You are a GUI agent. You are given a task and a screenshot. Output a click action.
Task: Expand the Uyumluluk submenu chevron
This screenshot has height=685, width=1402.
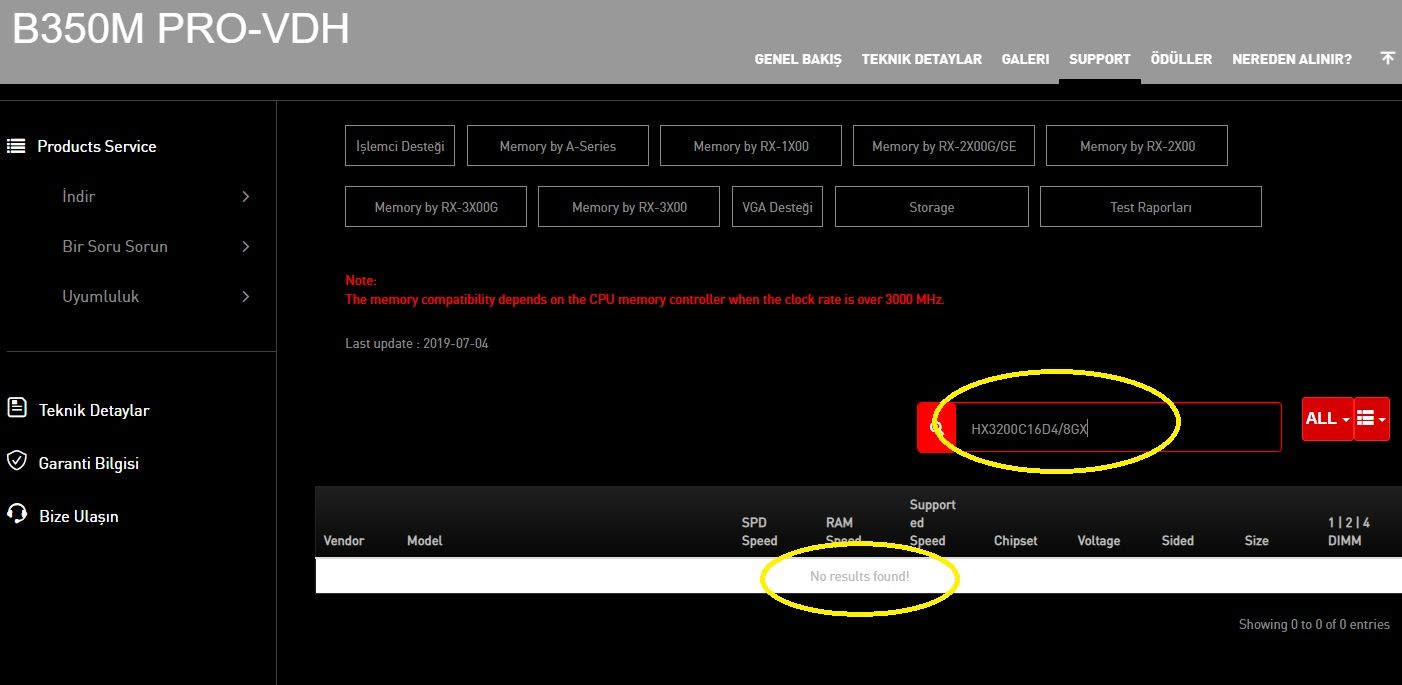(x=246, y=297)
